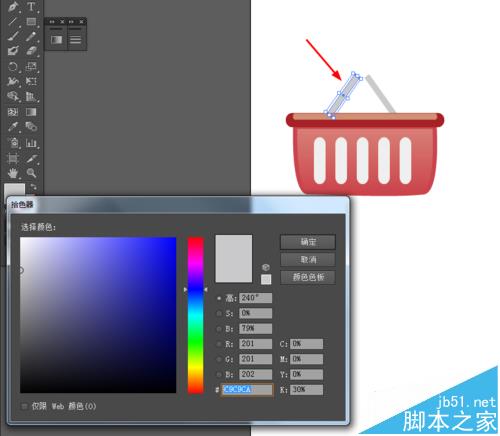Click the out-of-gamut cube warning icon
Screen dimensions: 500x436
tap(266, 267)
